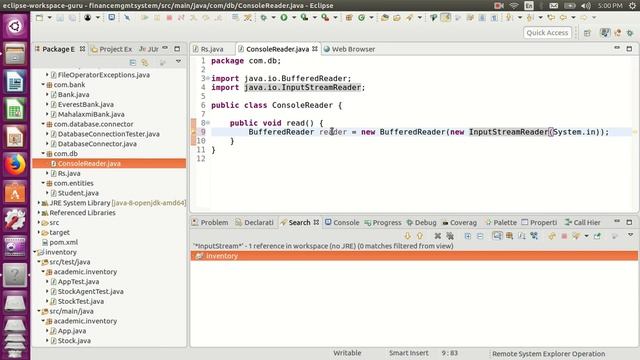Expand JRE System Library node

coord(39,202)
